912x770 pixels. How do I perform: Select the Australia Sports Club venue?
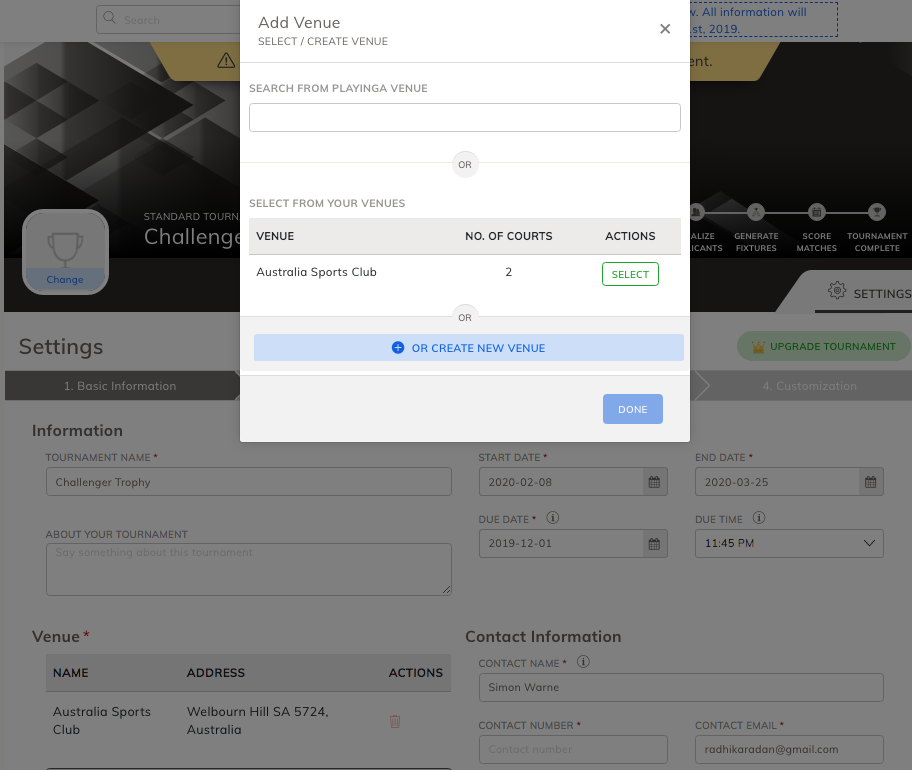(630, 274)
